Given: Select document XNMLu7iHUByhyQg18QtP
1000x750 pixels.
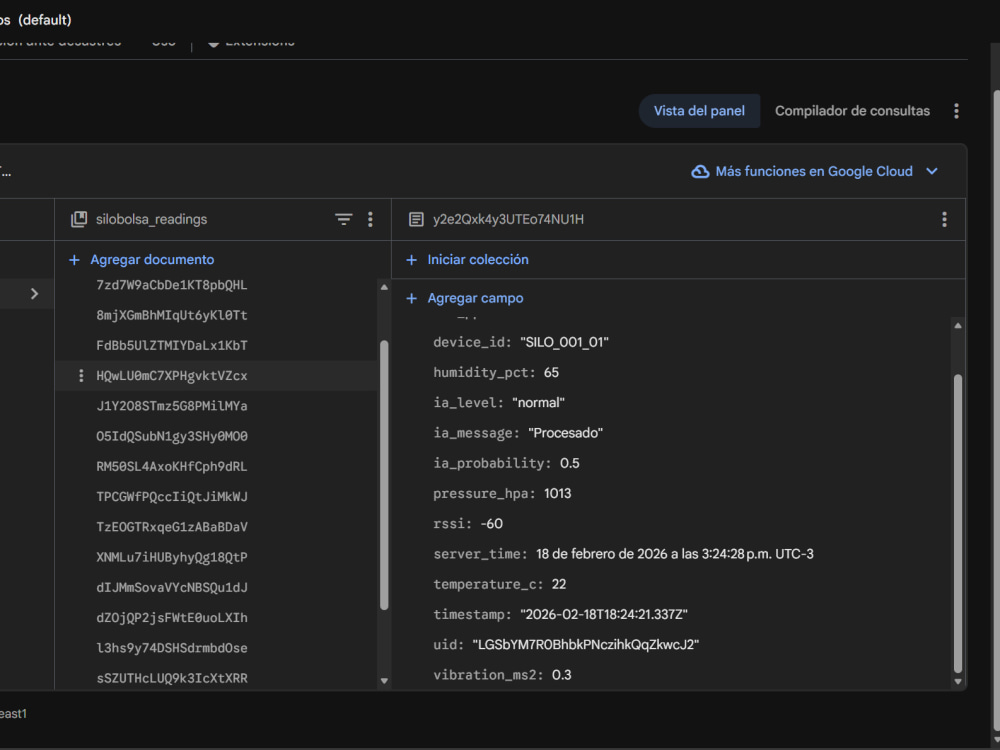Looking at the screenshot, I should click(x=172, y=557).
